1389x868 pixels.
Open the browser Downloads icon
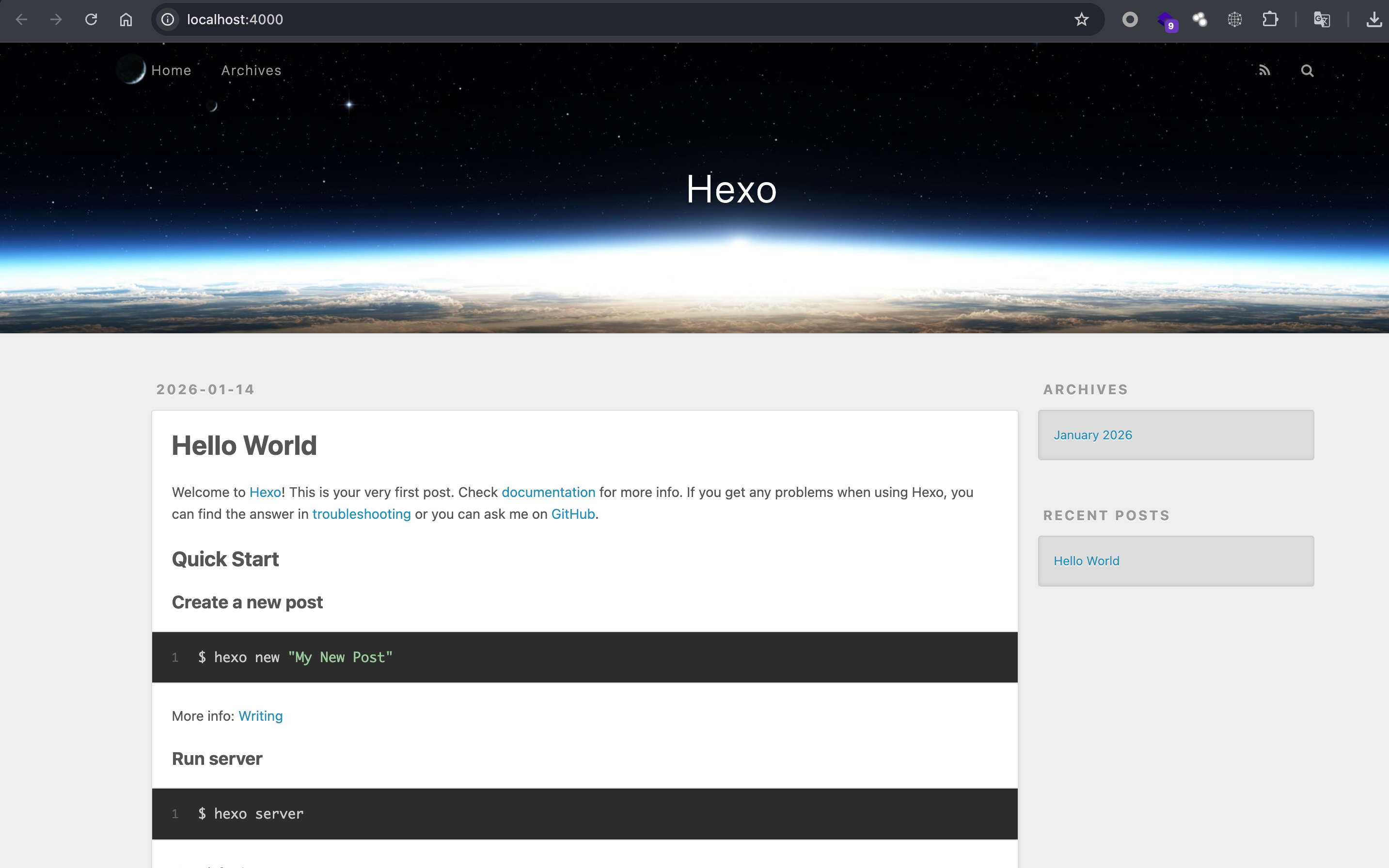[1373, 19]
